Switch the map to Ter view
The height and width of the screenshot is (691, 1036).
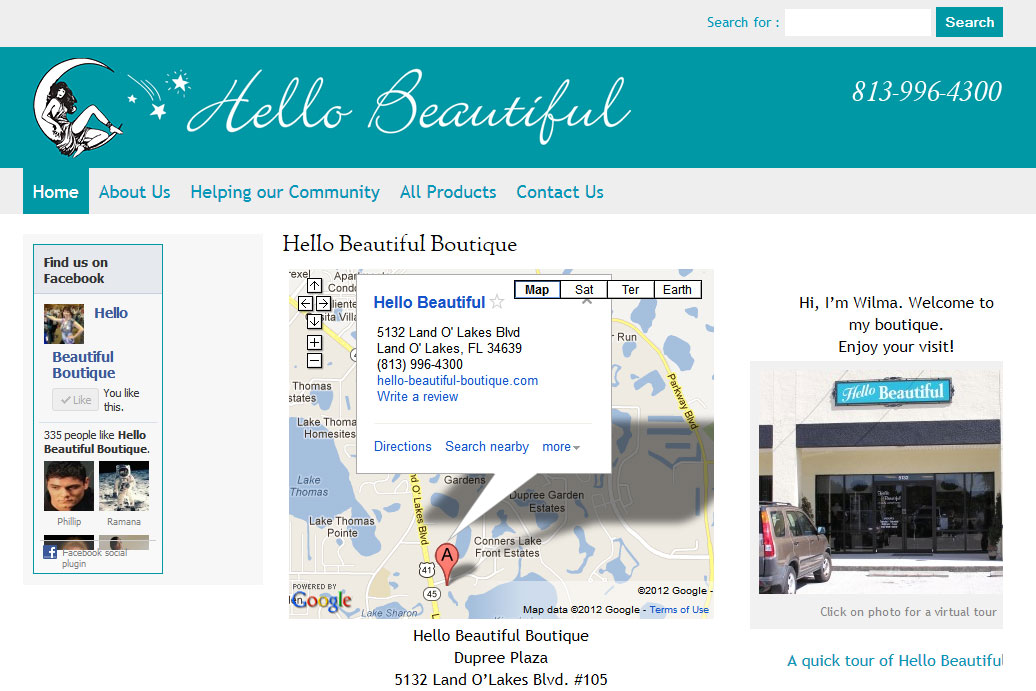(630, 289)
